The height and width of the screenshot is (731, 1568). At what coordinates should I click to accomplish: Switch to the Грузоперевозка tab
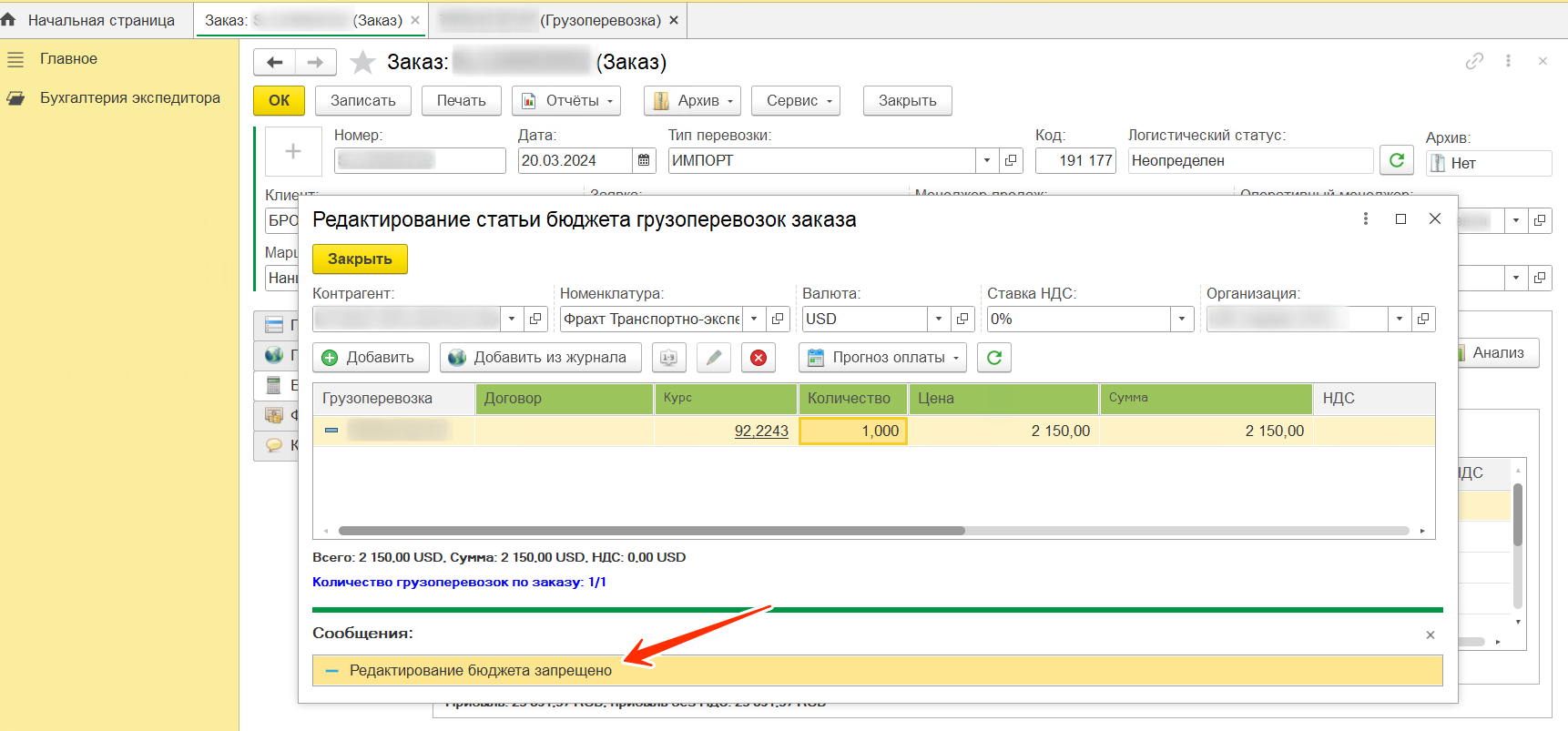pos(558,20)
